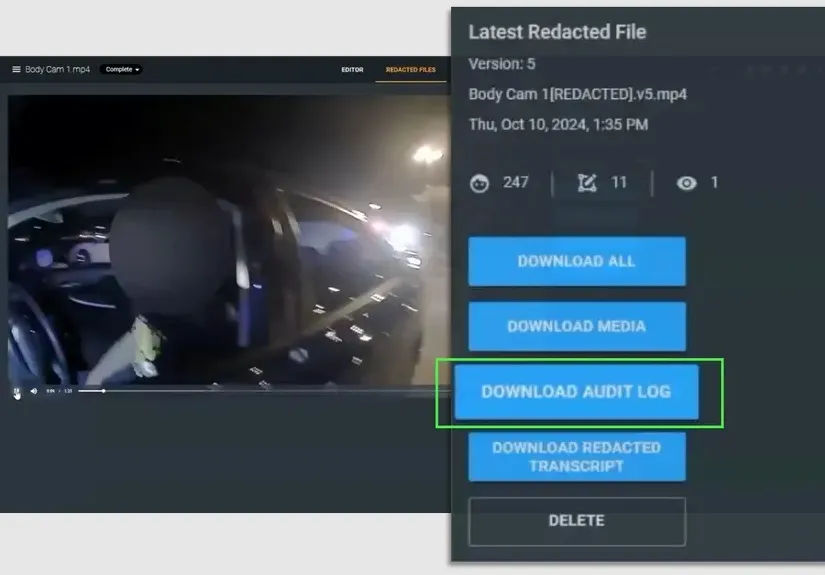Click the video elapsed time readout

pos(51,391)
